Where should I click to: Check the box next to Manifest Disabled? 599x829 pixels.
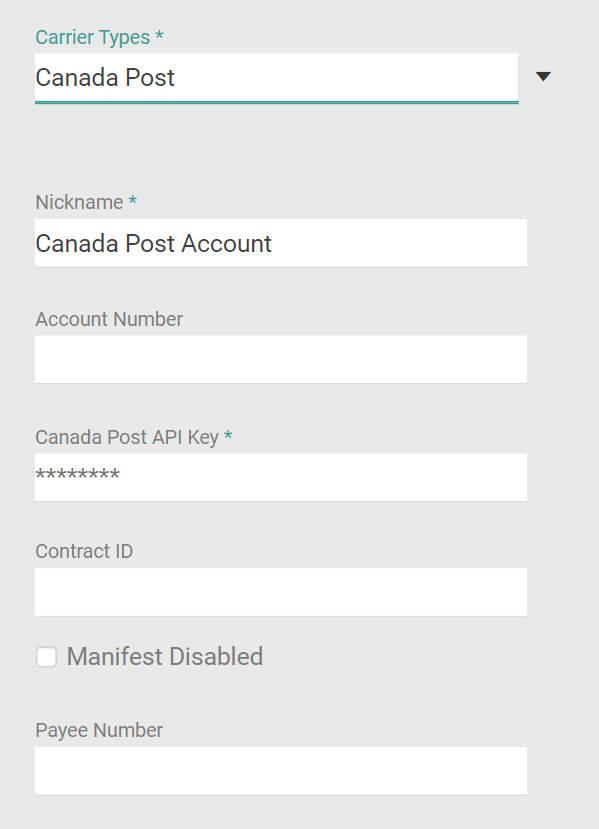pyautogui.click(x=45, y=656)
